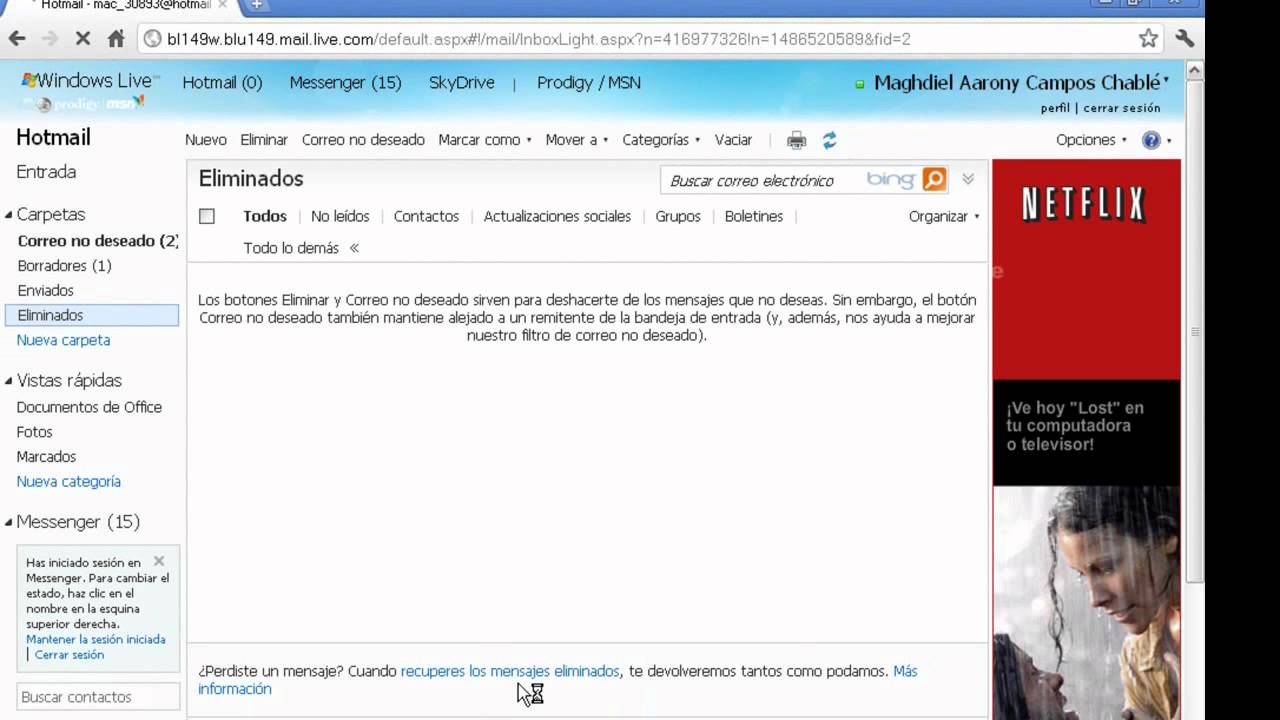Click Mantener la sesión iniciada
The height and width of the screenshot is (720, 1280).
point(96,639)
